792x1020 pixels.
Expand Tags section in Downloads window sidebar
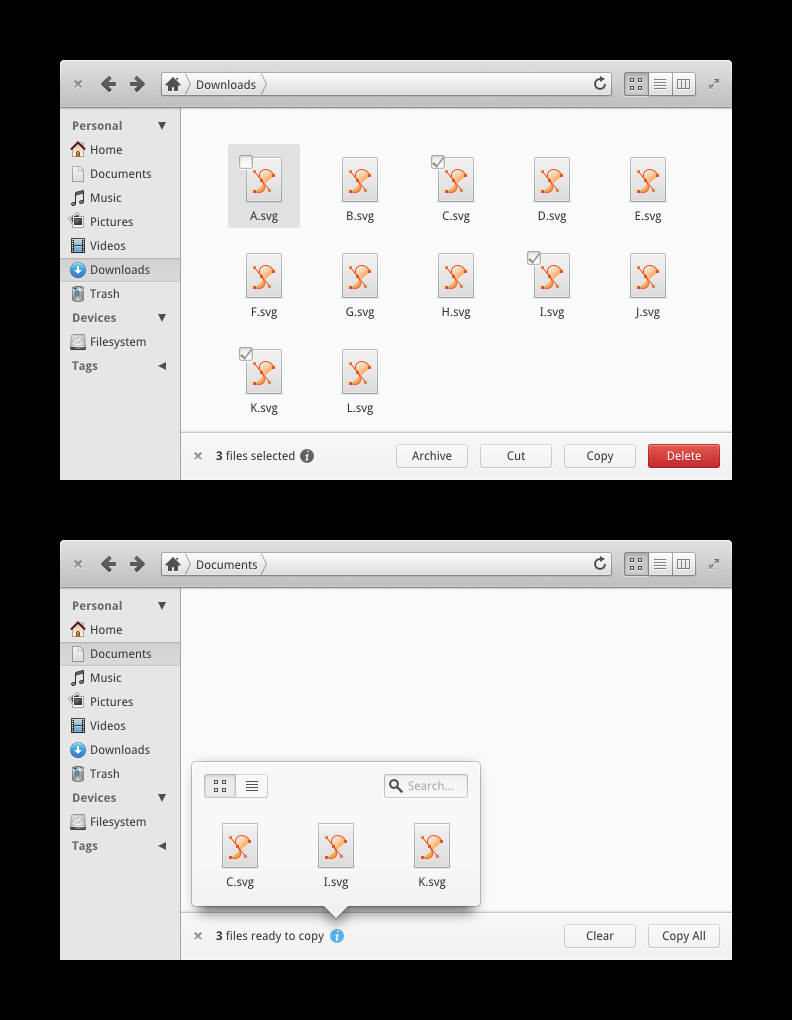pos(162,366)
